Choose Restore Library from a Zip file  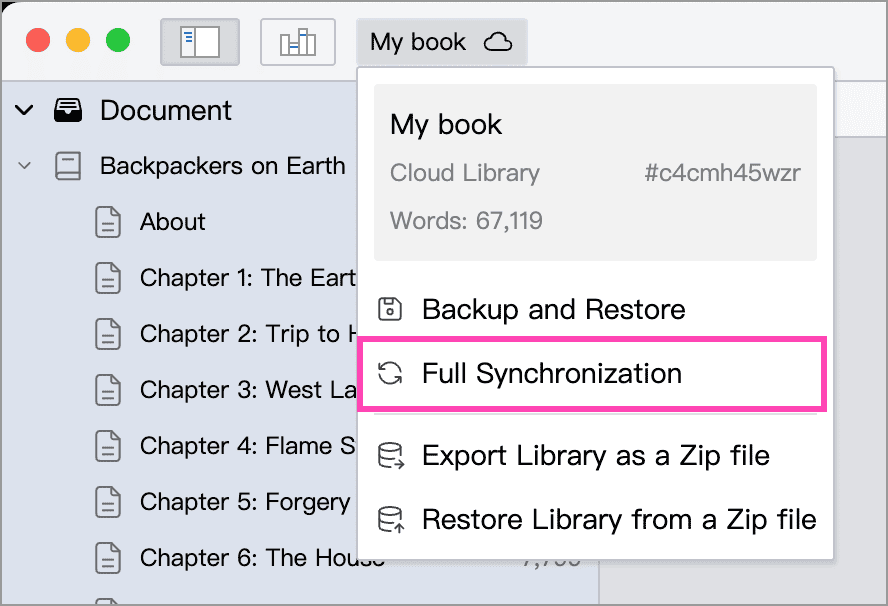pos(595,520)
